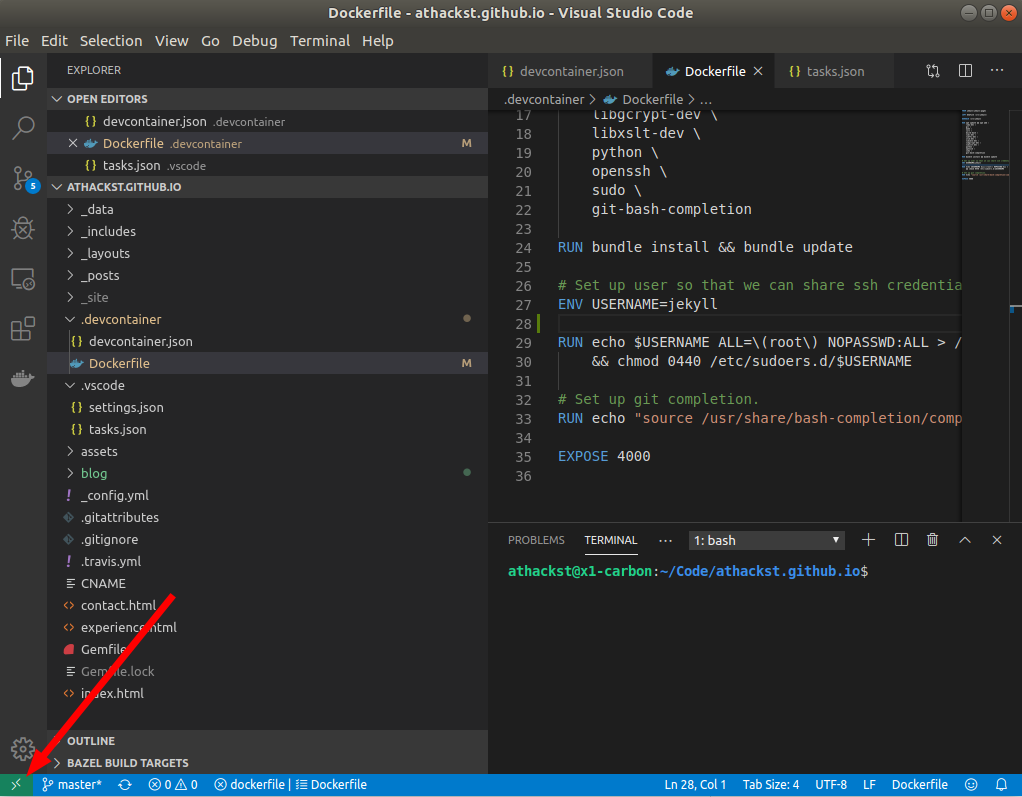The image size is (1022, 797).
Task: Click the synchronize changes icon in the status bar
Action: [125, 785]
